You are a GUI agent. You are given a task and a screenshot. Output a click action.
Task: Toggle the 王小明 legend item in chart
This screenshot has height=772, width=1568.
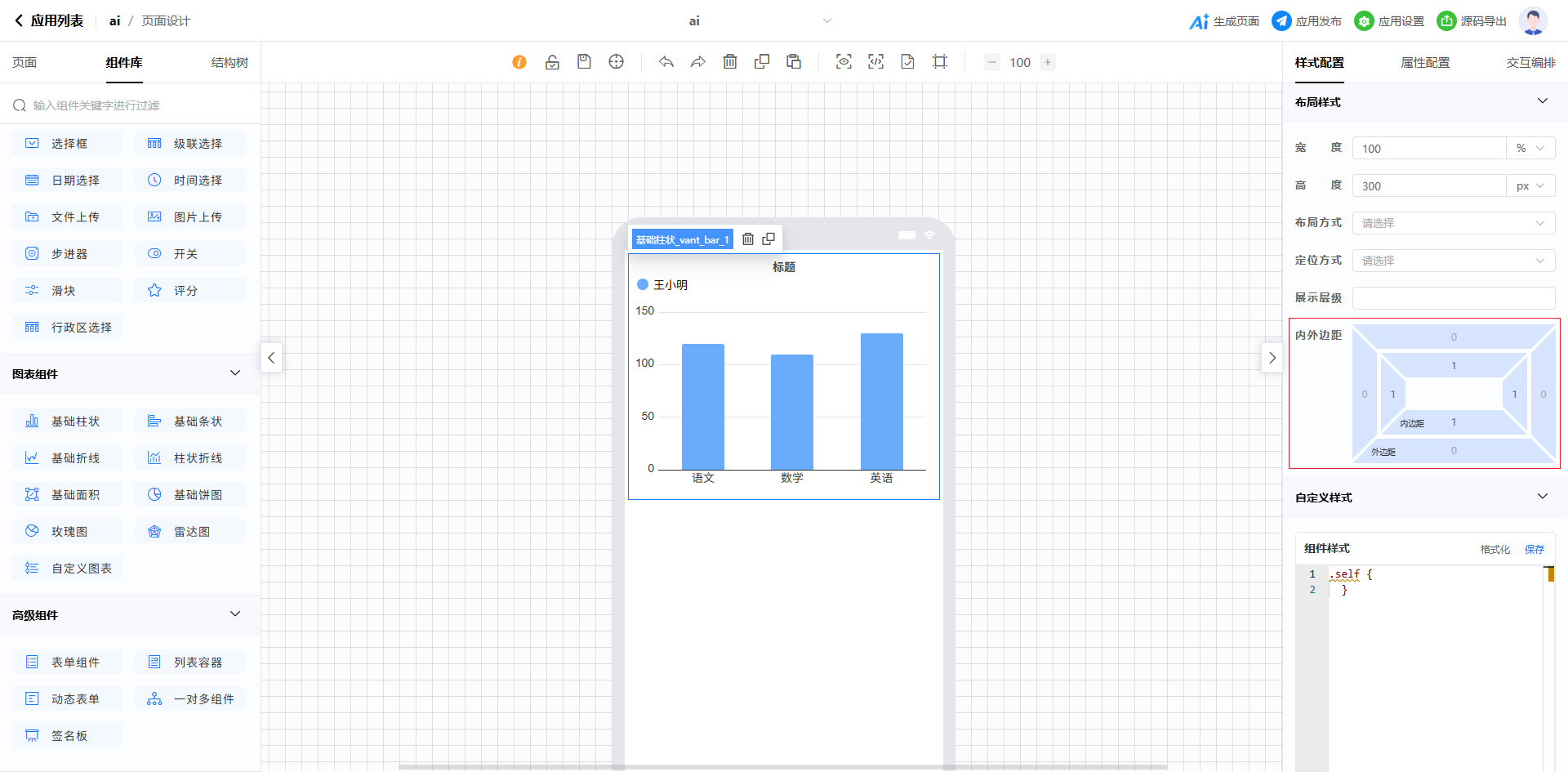coord(662,285)
